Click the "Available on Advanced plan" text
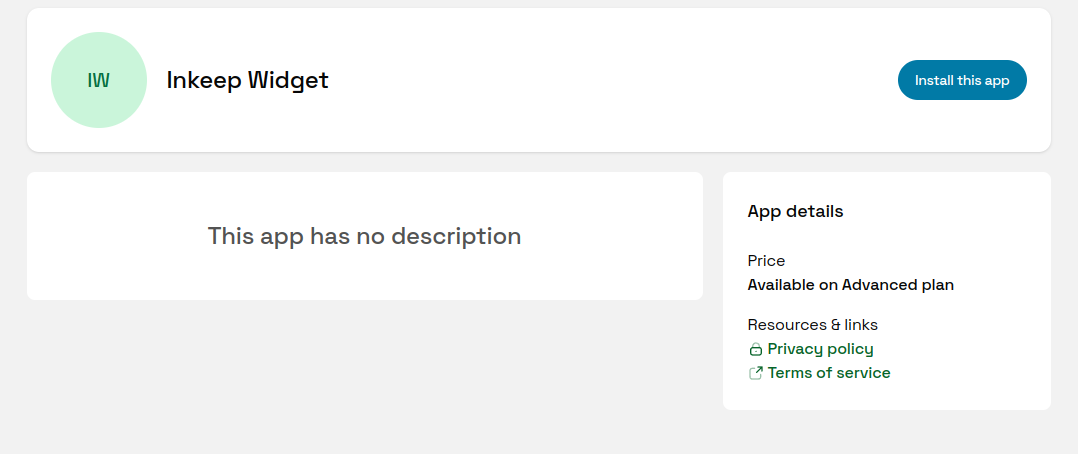This screenshot has width=1078, height=454. pos(850,285)
